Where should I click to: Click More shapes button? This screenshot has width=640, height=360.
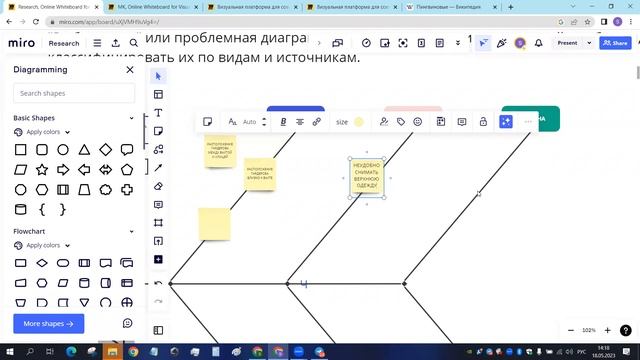(49, 324)
